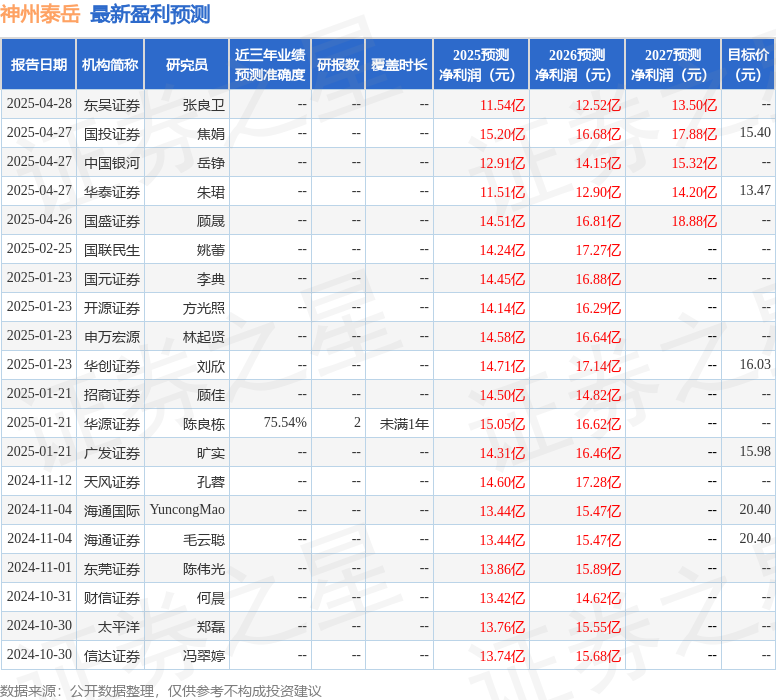Click 申万宏源 institution cell
The height and width of the screenshot is (700, 776).
[x=112, y=337]
